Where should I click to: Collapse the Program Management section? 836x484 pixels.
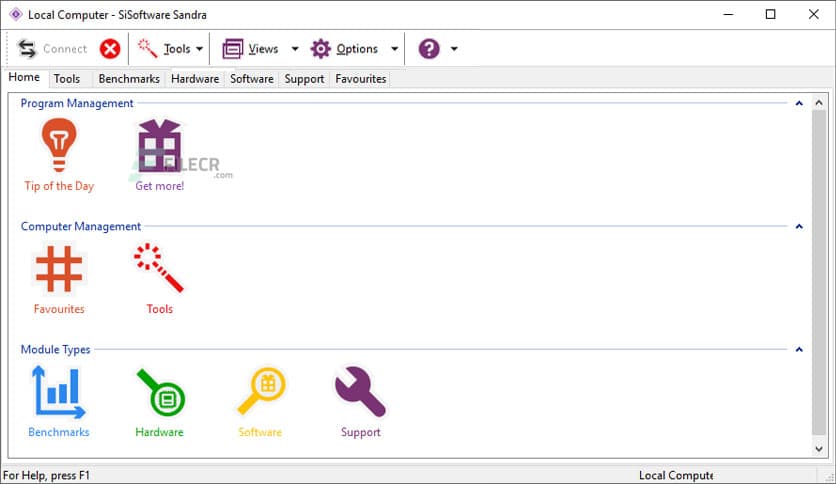tap(799, 103)
